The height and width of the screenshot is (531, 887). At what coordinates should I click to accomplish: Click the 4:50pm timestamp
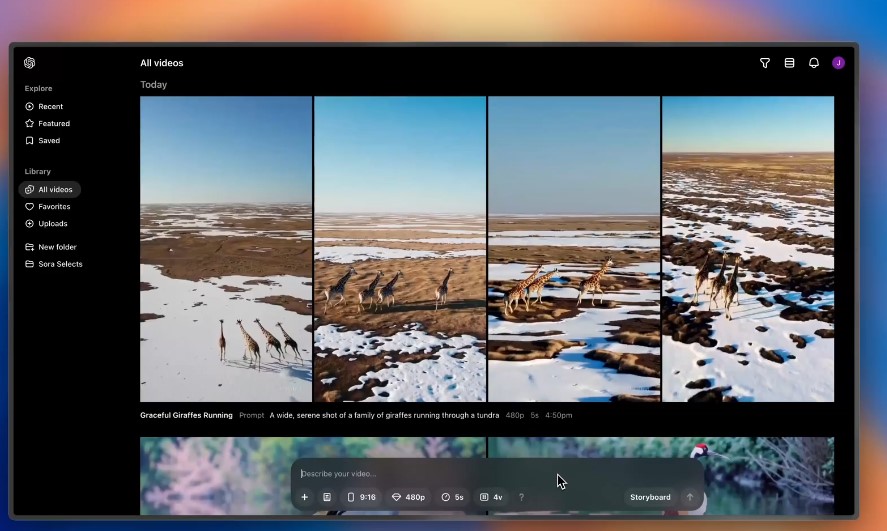pyautogui.click(x=558, y=415)
